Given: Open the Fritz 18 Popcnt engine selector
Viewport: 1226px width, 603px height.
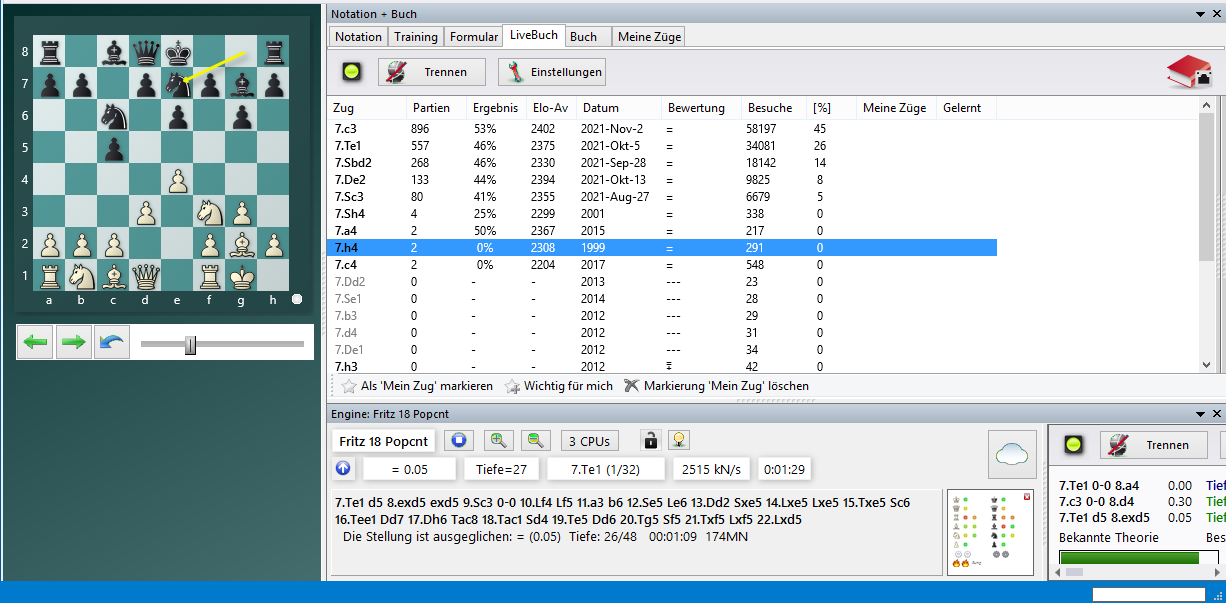Looking at the screenshot, I should pos(383,441).
